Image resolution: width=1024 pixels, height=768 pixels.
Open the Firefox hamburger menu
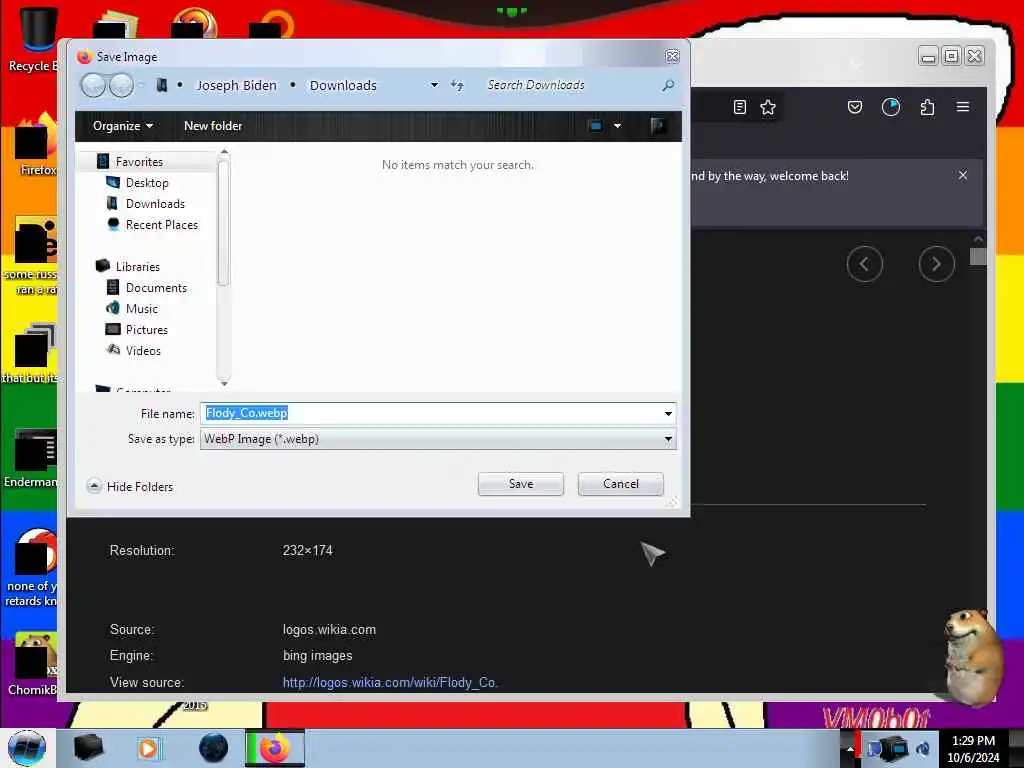coord(963,107)
